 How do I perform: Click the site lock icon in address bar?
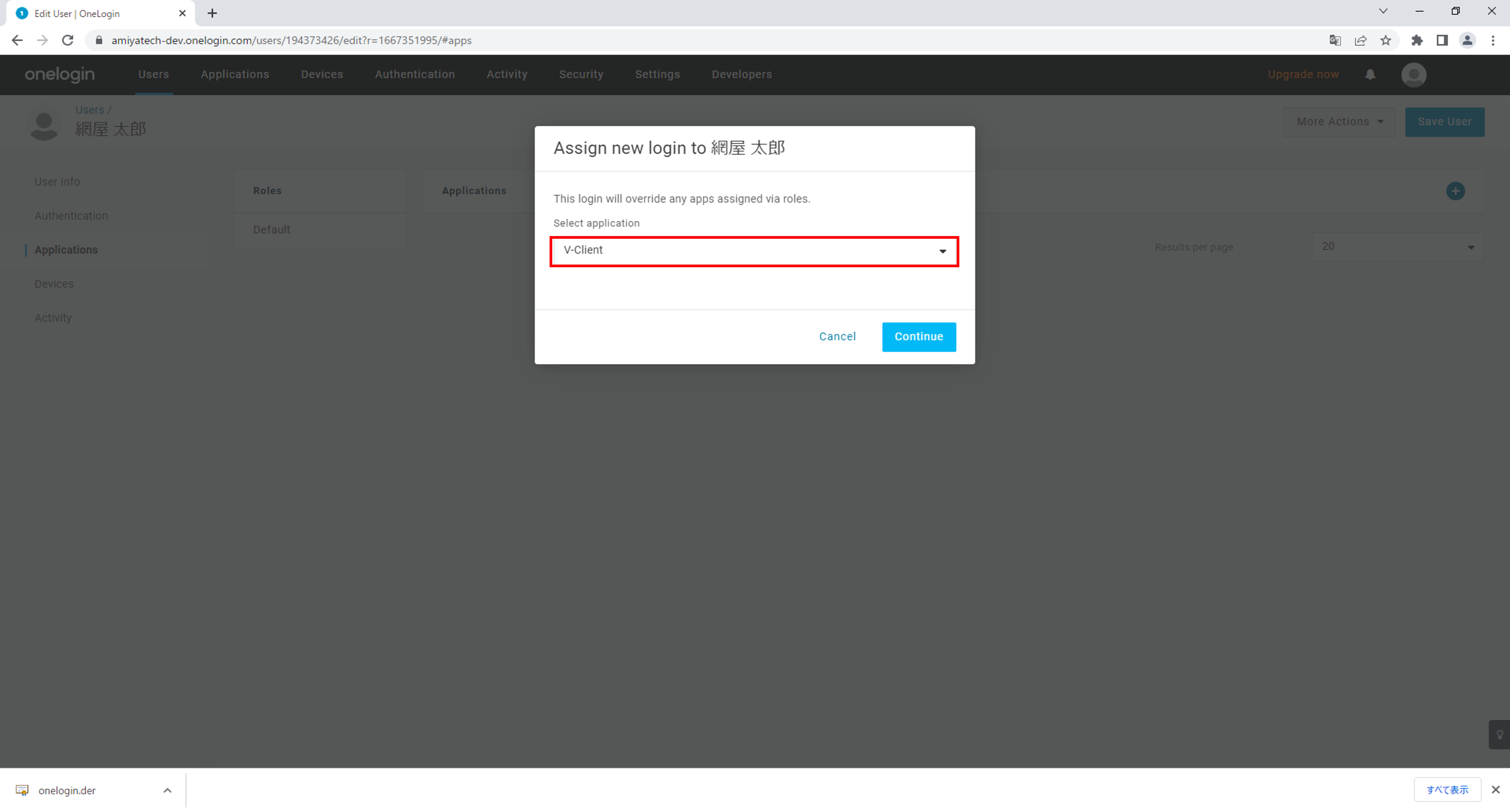pos(99,40)
